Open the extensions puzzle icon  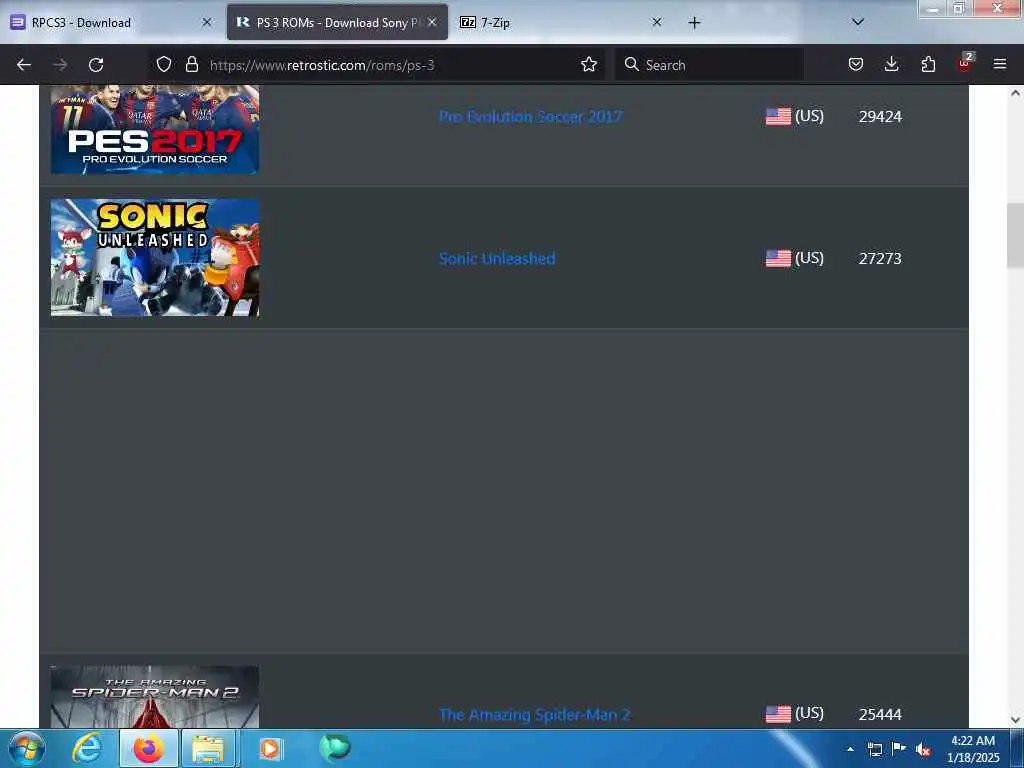click(x=928, y=64)
